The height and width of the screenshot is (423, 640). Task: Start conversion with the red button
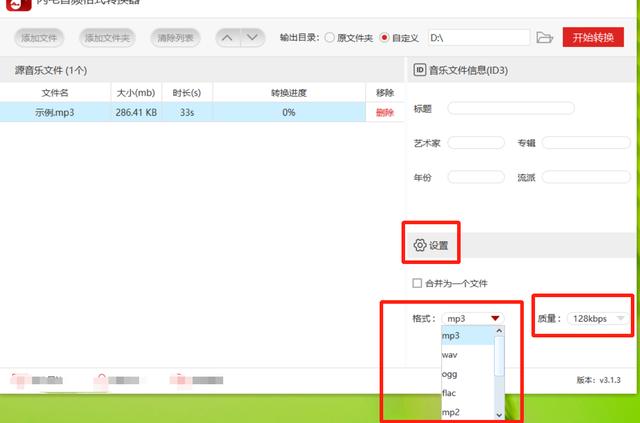pos(593,37)
